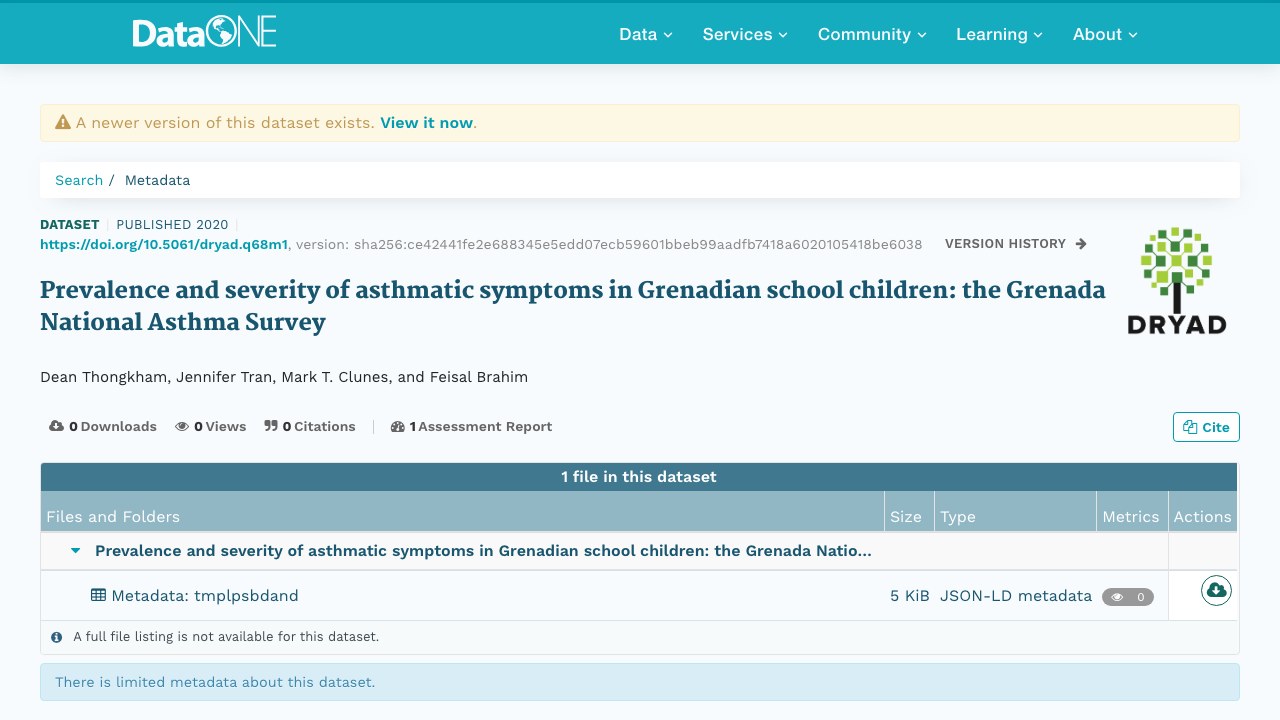Open the About menu
The image size is (1280, 720).
[1105, 34]
